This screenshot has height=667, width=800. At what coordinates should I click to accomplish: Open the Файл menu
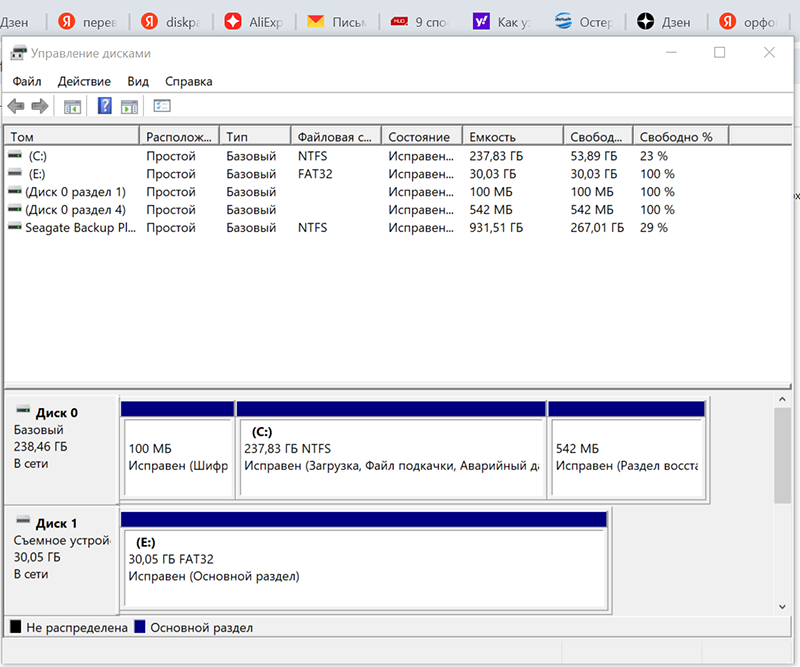27,82
